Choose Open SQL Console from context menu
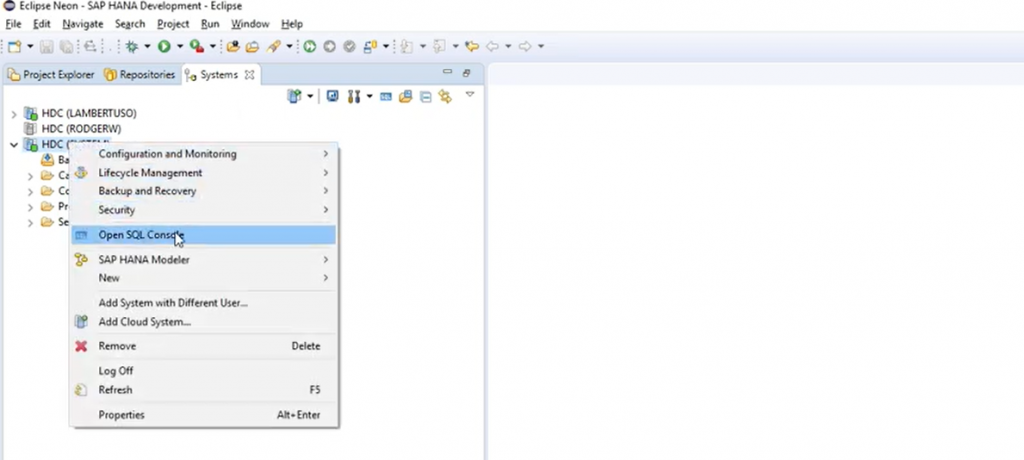This screenshot has width=1024, height=460. pyautogui.click(x=140, y=235)
